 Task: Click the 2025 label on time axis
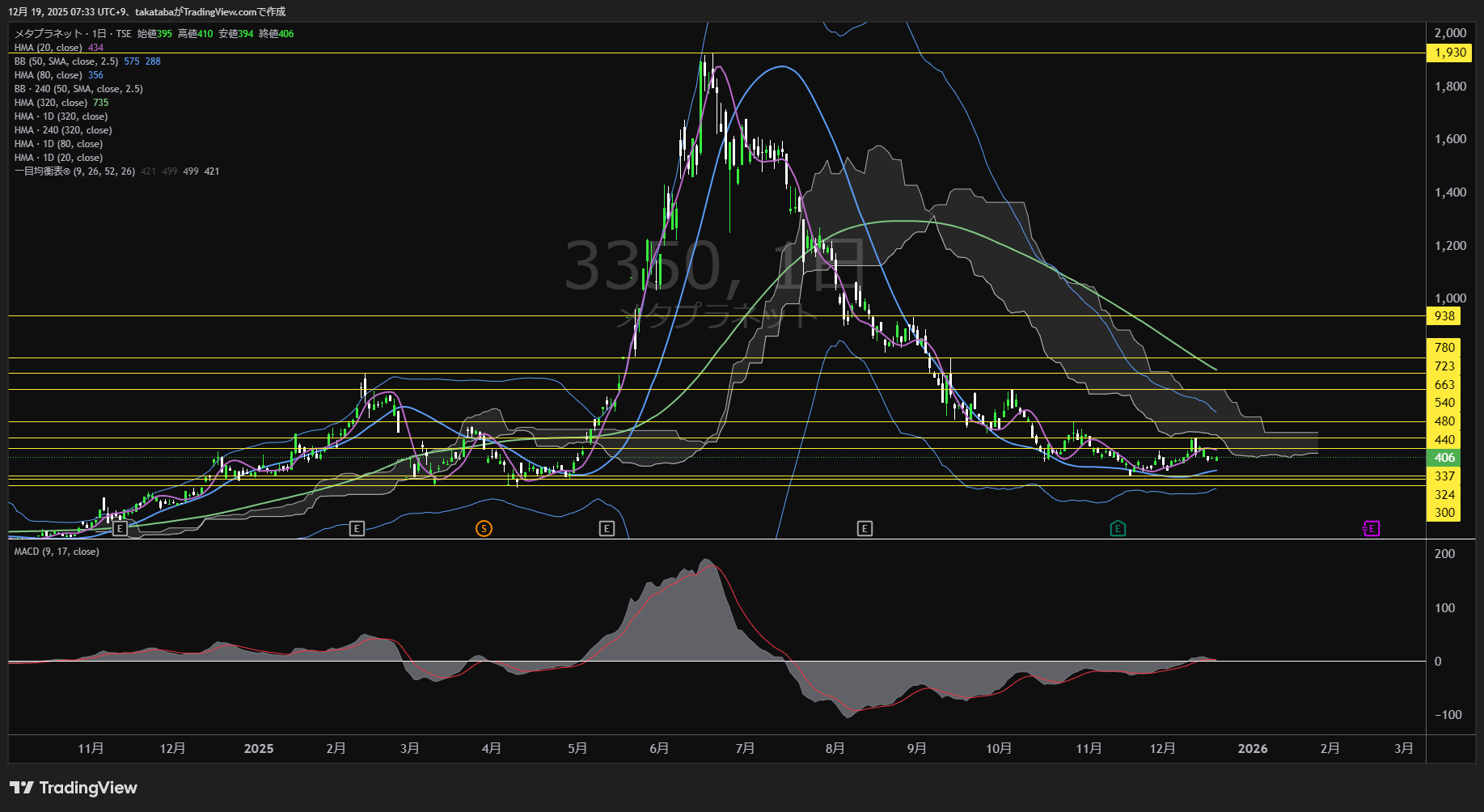pos(259,749)
